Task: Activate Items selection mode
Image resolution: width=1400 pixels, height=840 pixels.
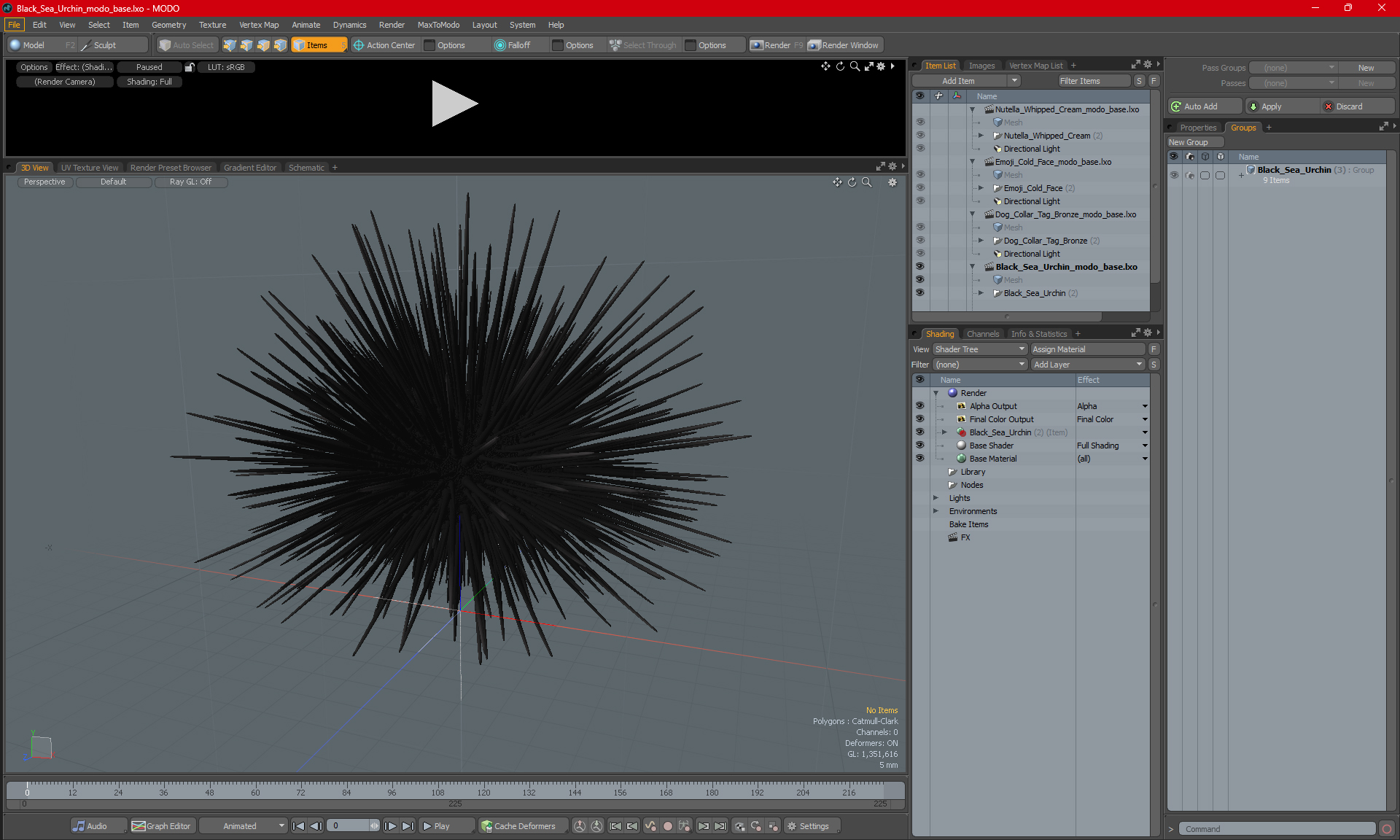Action: 319,45
